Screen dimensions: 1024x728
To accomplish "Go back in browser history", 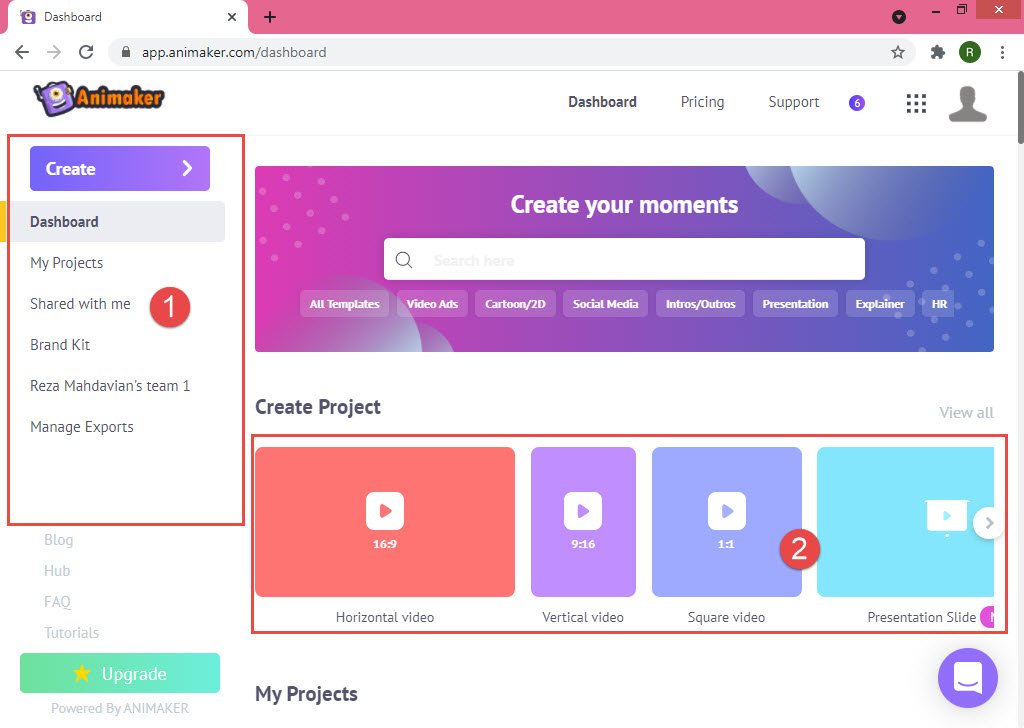I will pyautogui.click(x=22, y=52).
